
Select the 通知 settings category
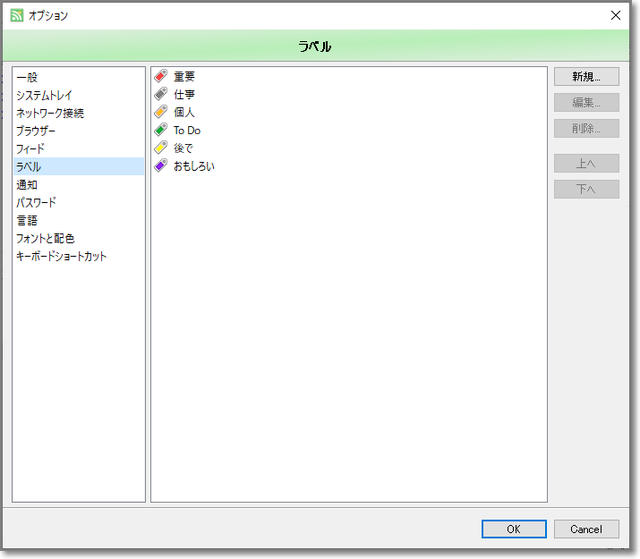click(27, 185)
